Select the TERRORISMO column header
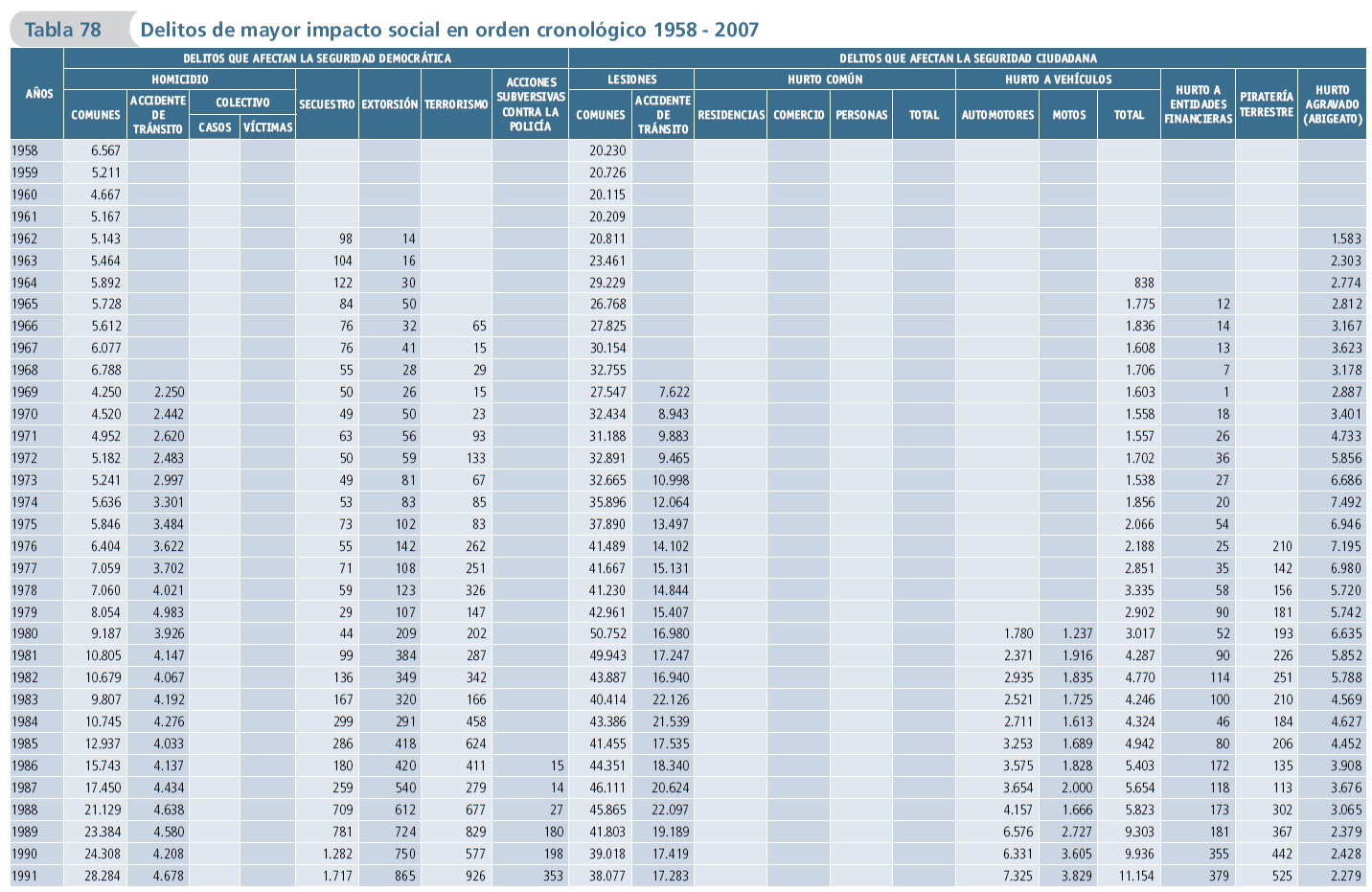This screenshot has height=892, width=1372. (456, 104)
